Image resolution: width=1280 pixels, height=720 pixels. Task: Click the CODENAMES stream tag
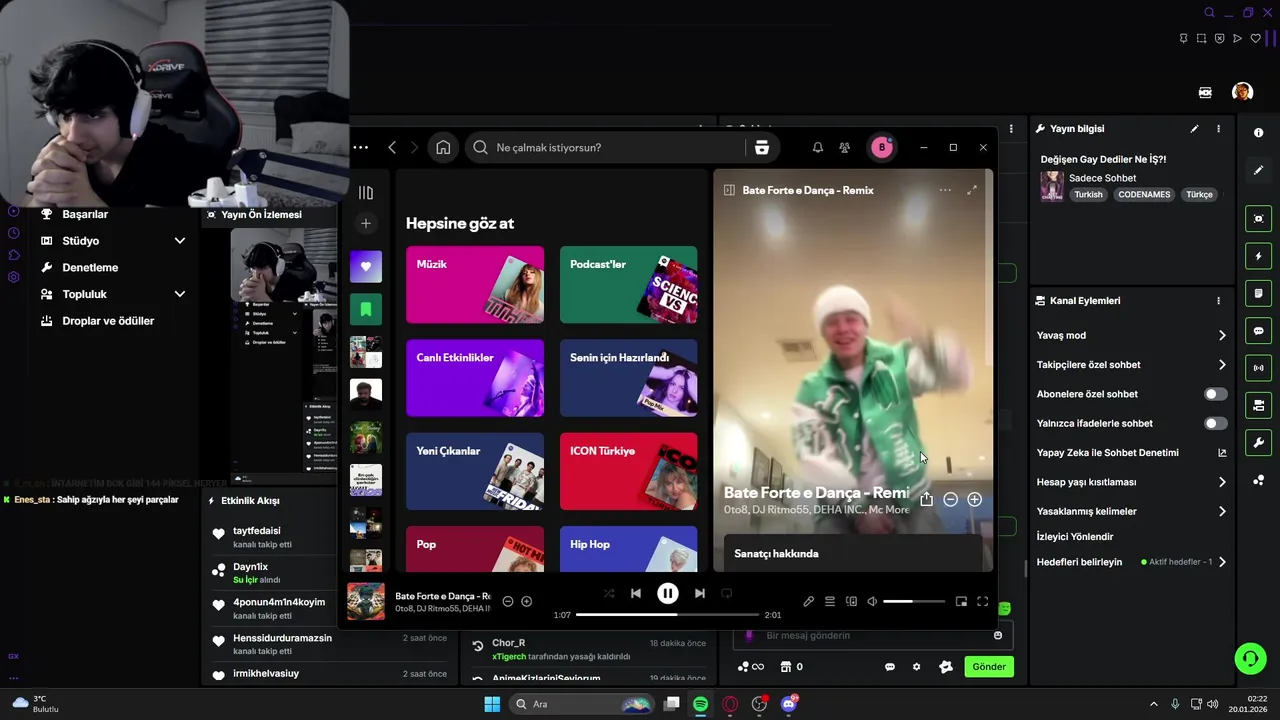pyautogui.click(x=1144, y=195)
